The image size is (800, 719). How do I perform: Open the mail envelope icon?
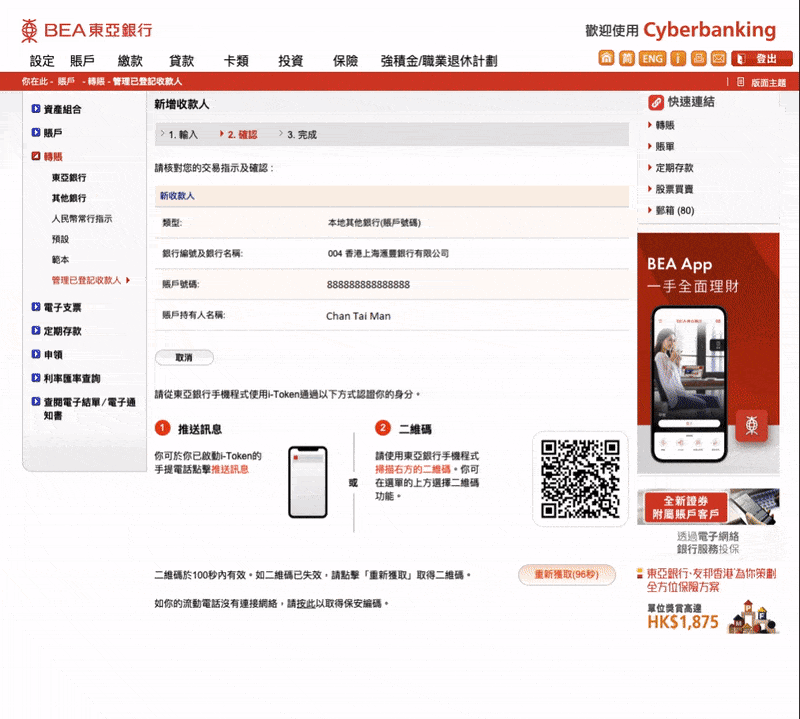tap(718, 58)
